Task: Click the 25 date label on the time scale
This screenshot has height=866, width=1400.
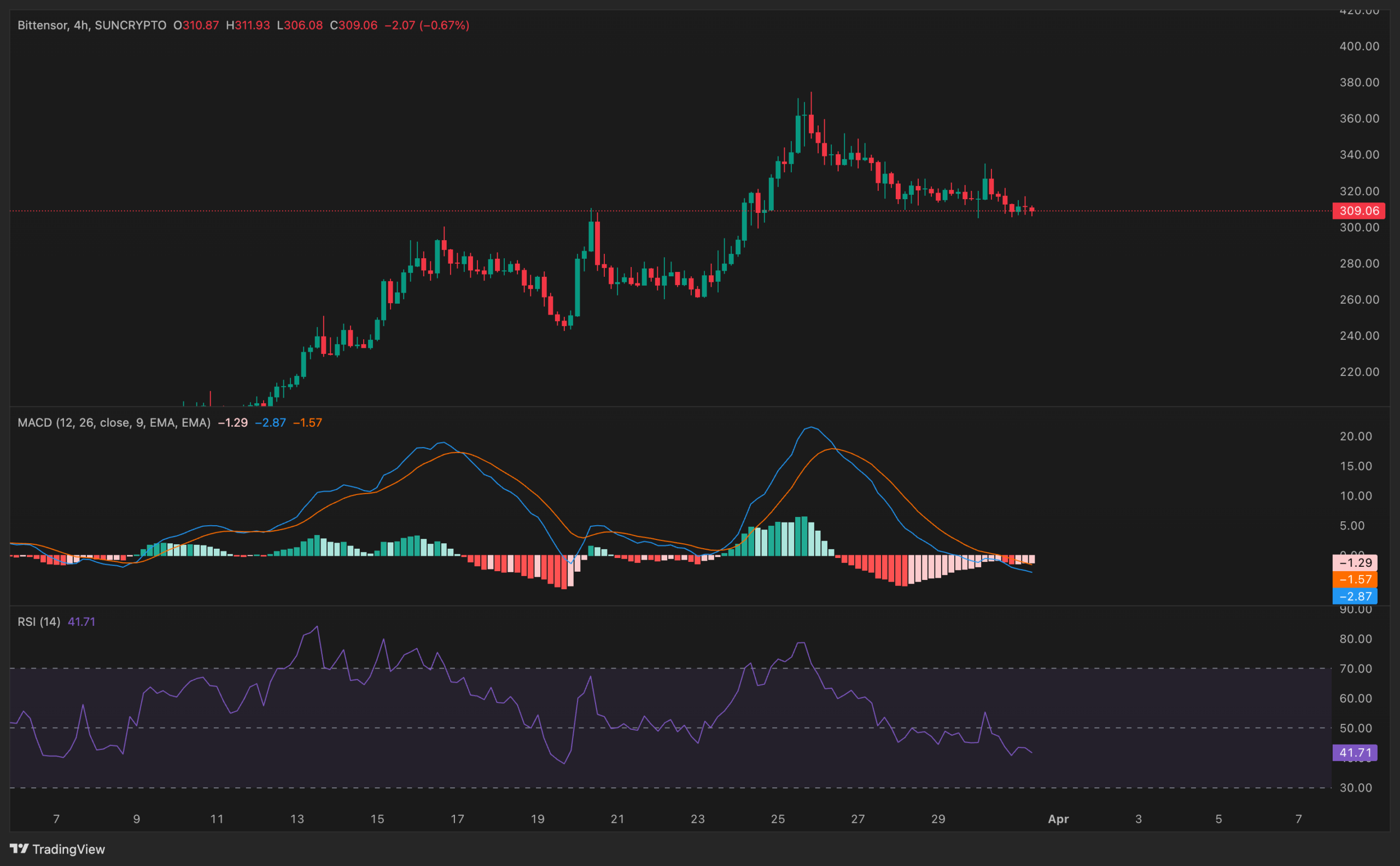Action: pyautogui.click(x=778, y=819)
